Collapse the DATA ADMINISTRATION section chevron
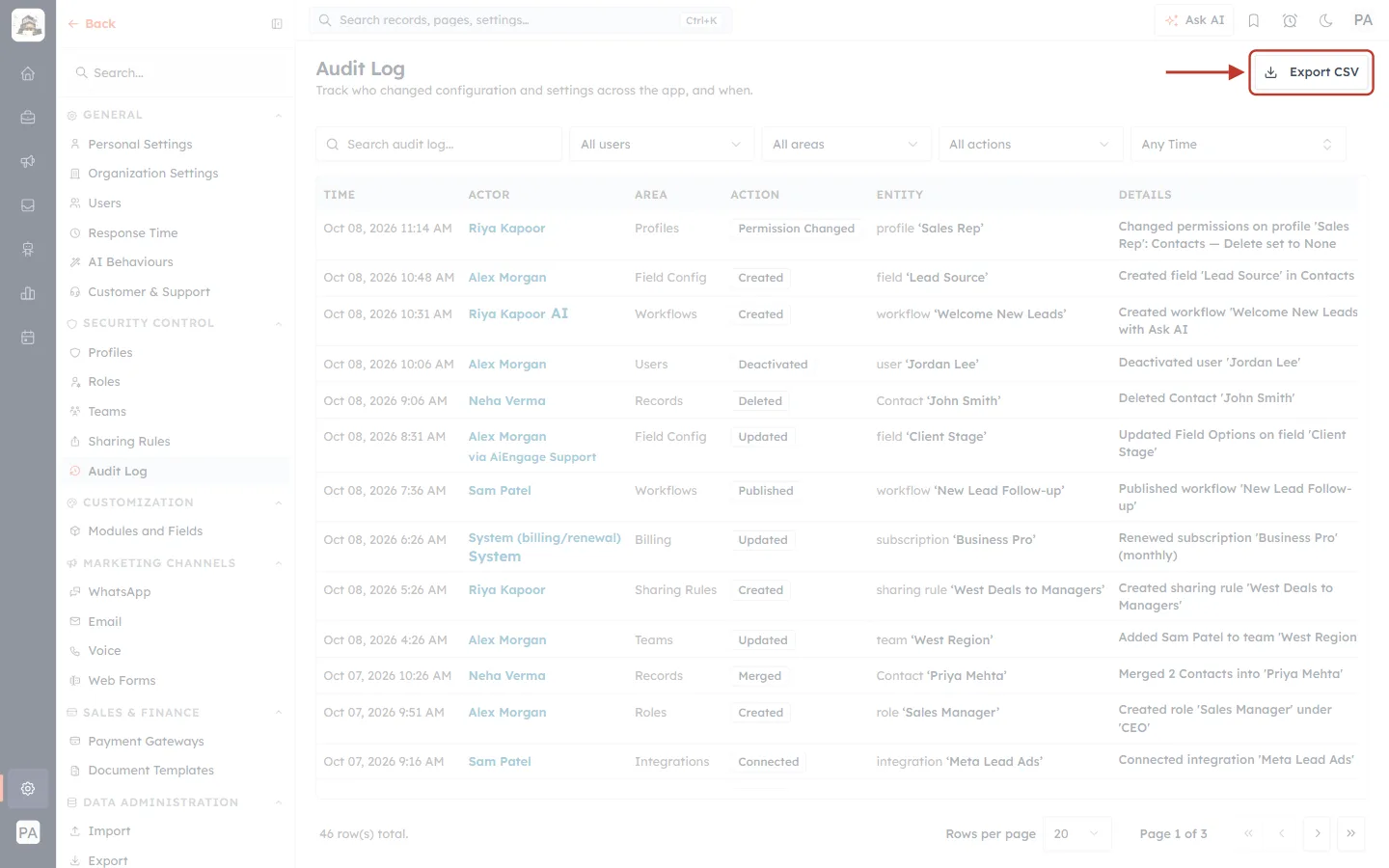Screen dimensions: 1389x868 279,803
